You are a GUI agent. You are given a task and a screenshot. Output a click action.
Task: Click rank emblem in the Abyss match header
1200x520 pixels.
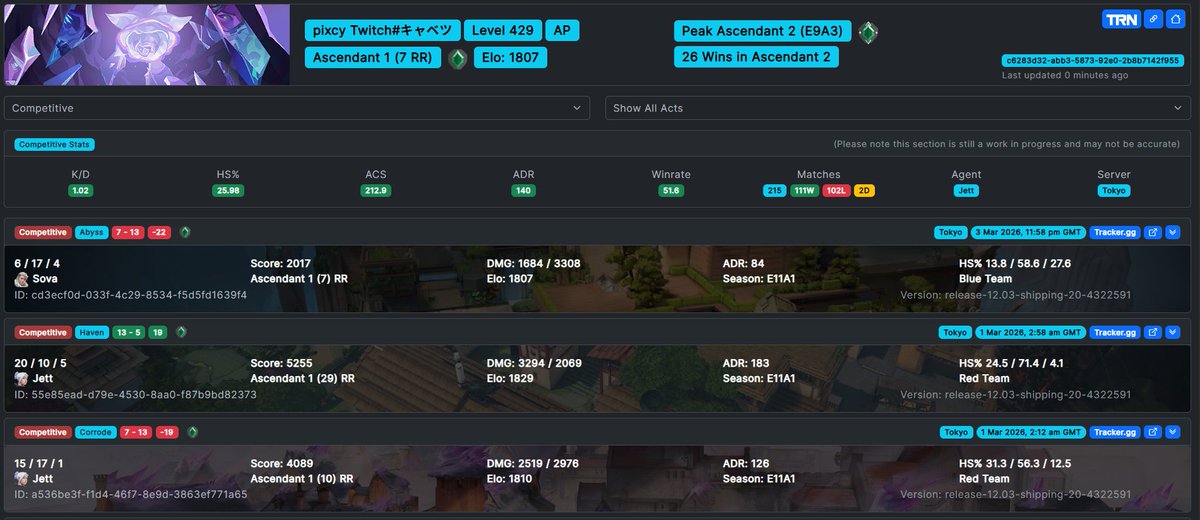point(185,233)
